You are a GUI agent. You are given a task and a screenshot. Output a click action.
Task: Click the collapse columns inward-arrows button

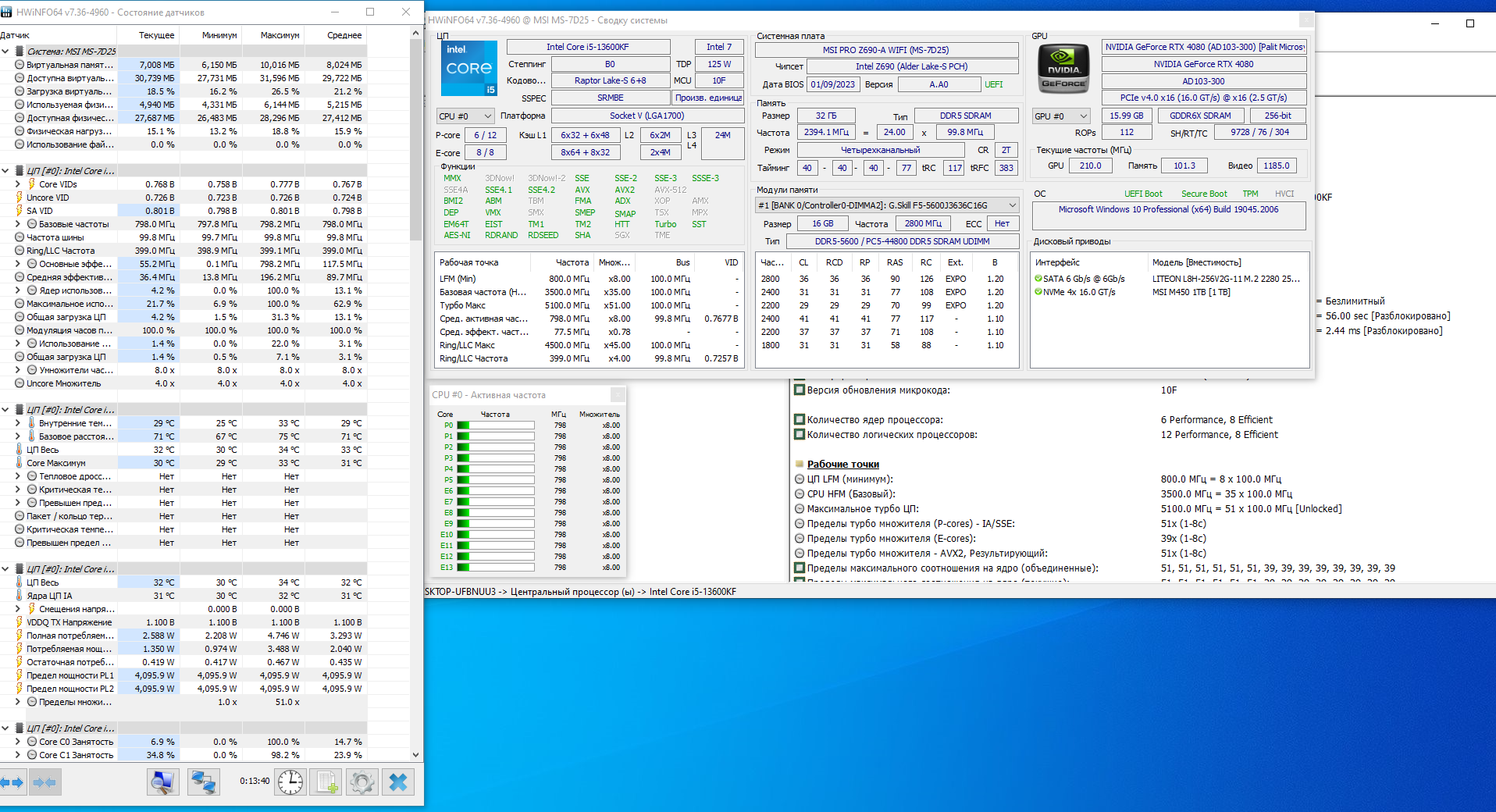coord(45,782)
